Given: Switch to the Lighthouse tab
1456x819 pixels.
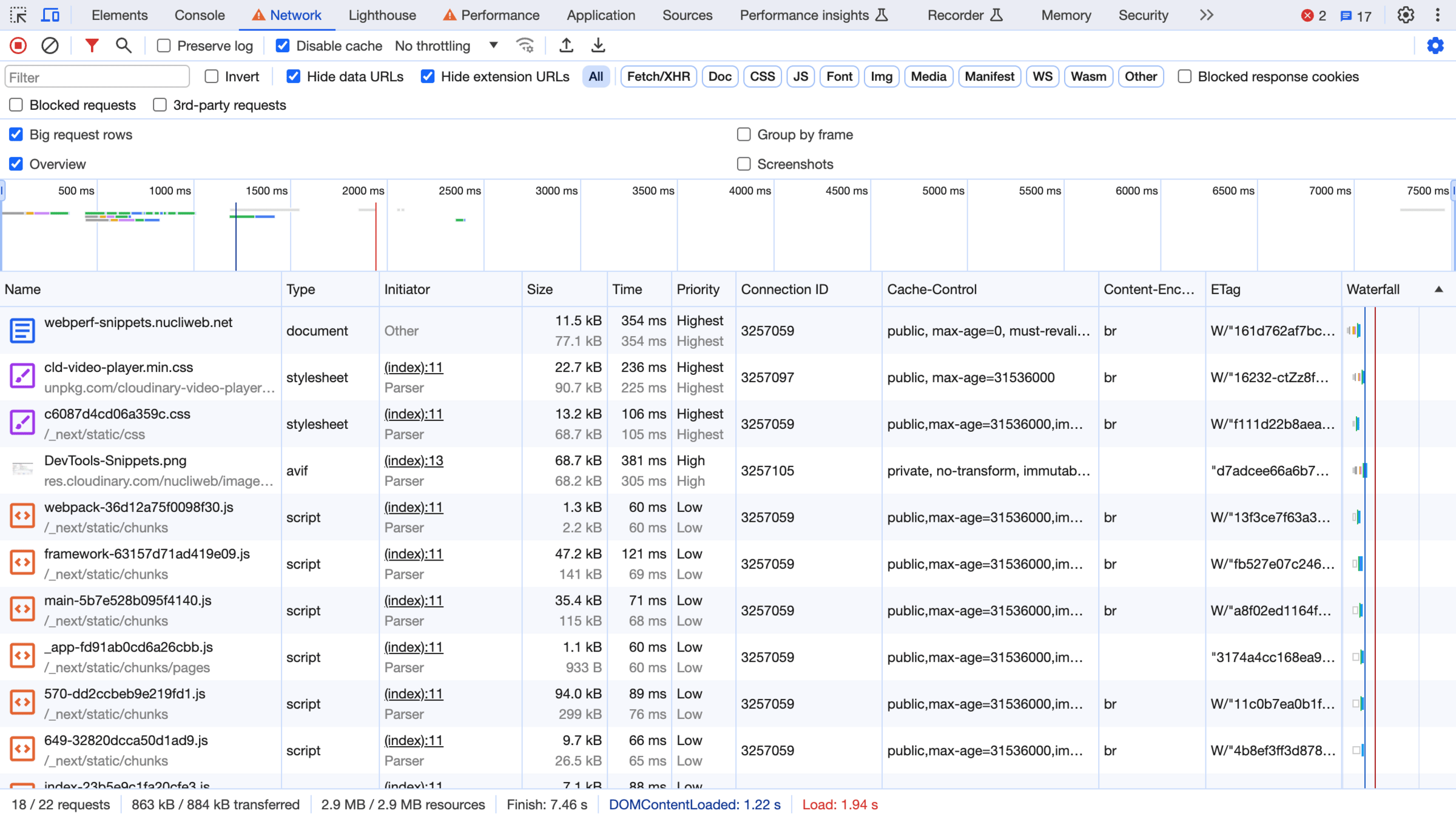Looking at the screenshot, I should coord(382,15).
